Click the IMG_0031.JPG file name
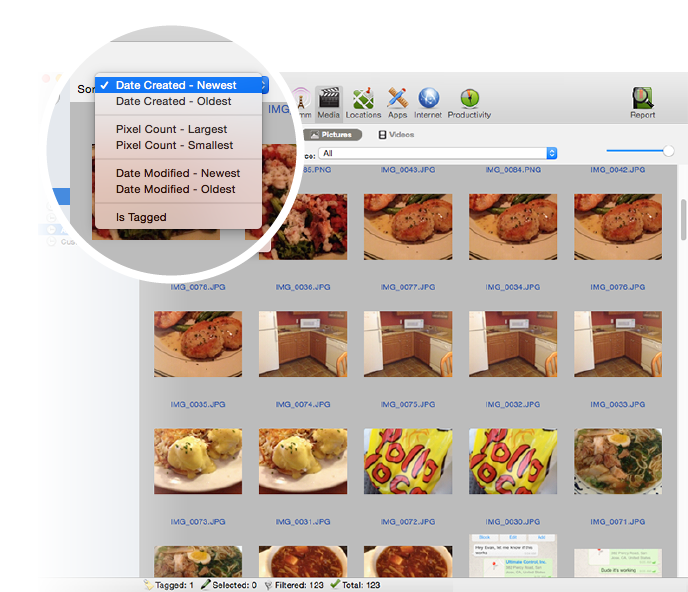The height and width of the screenshot is (592, 688). 303,522
